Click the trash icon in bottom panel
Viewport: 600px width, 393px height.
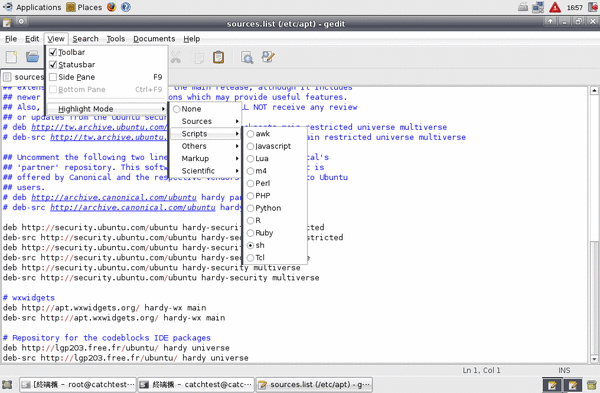pos(592,385)
